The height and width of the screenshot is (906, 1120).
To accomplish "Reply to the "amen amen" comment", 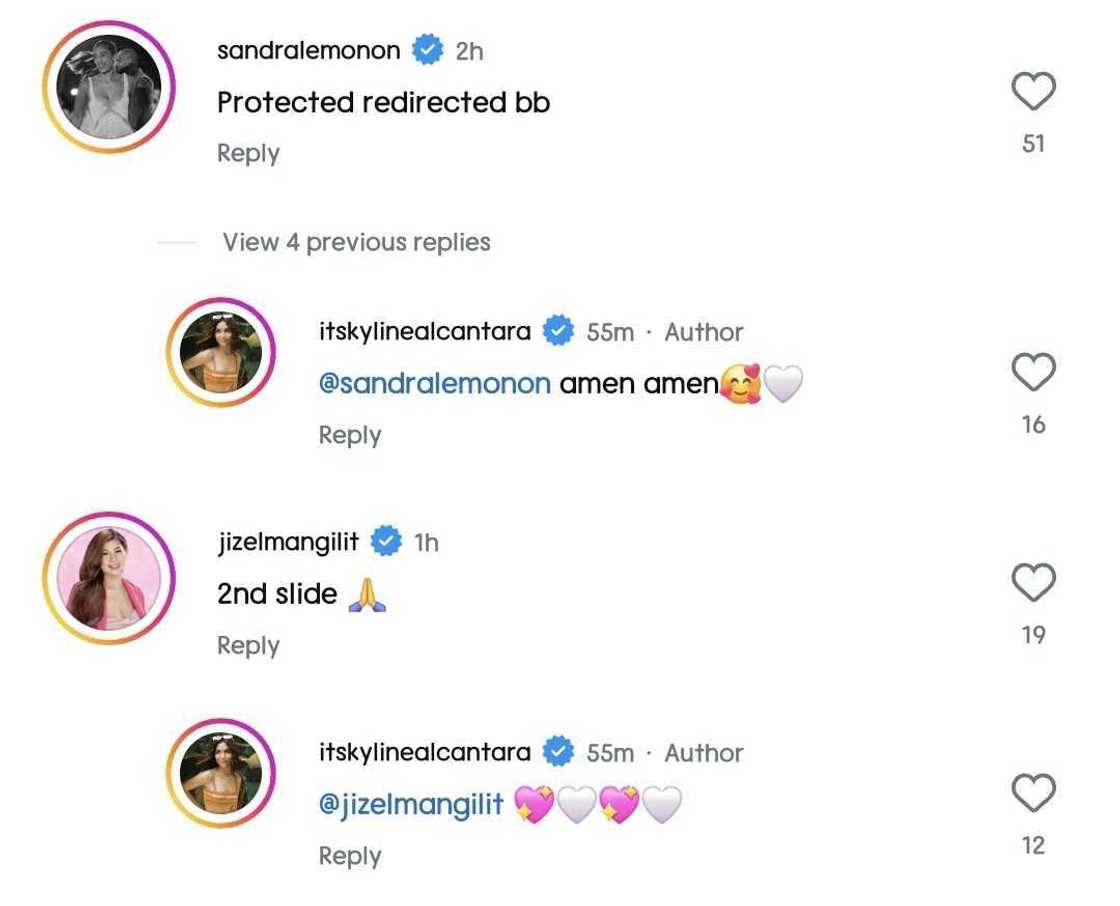I will click(349, 435).
